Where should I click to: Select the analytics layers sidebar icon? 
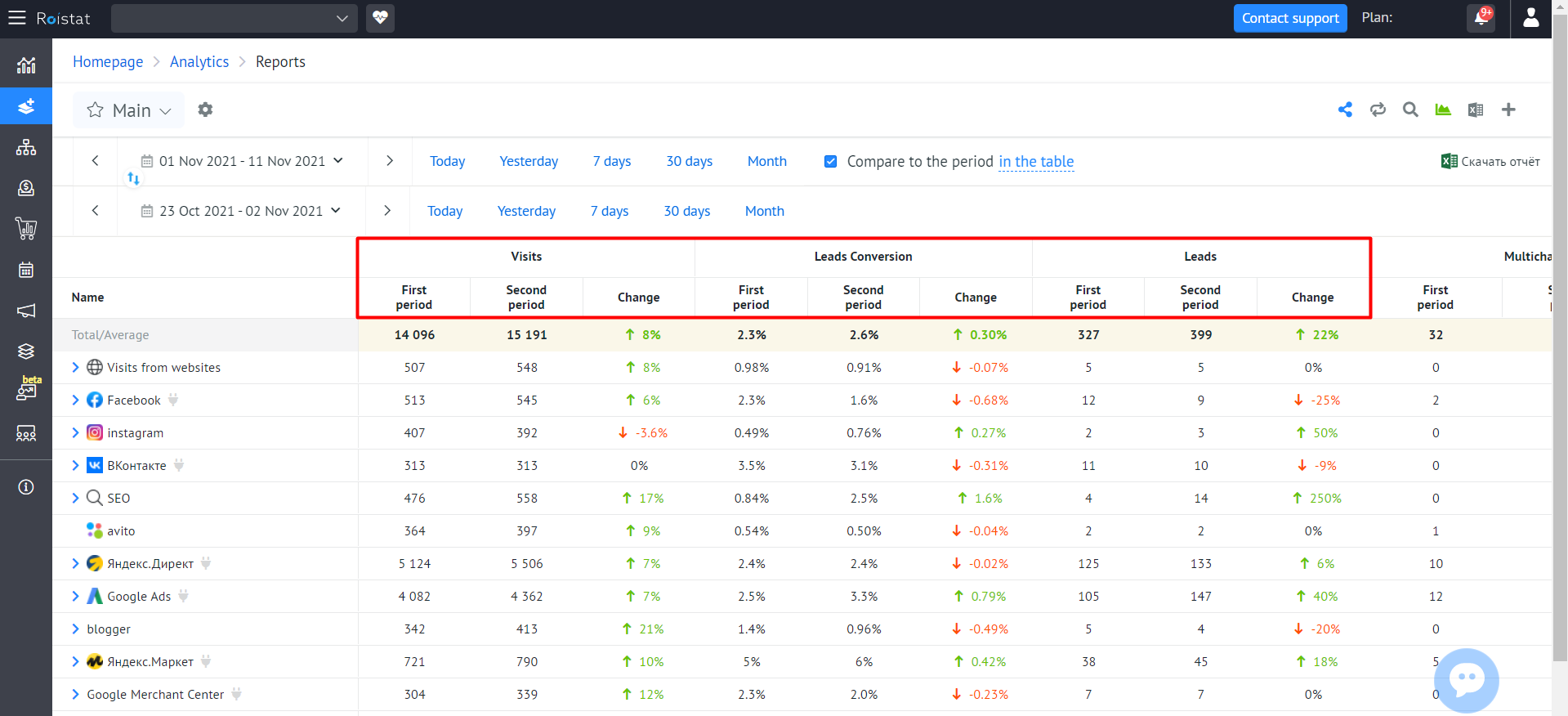tap(26, 106)
